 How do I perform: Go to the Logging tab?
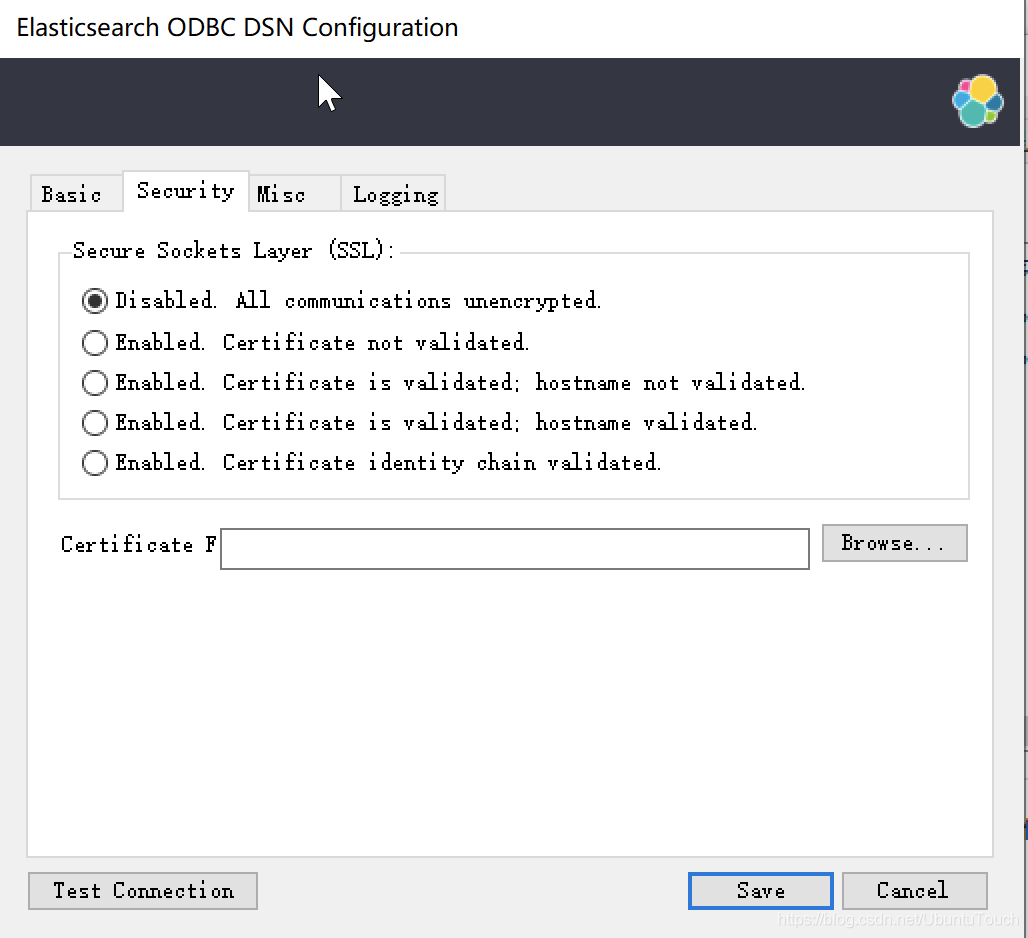[x=395, y=194]
